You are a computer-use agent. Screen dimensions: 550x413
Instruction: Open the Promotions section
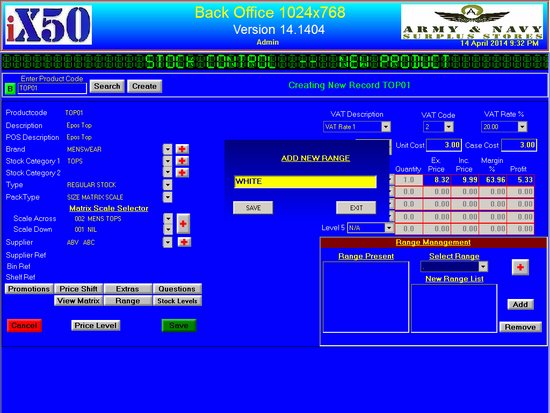29,289
